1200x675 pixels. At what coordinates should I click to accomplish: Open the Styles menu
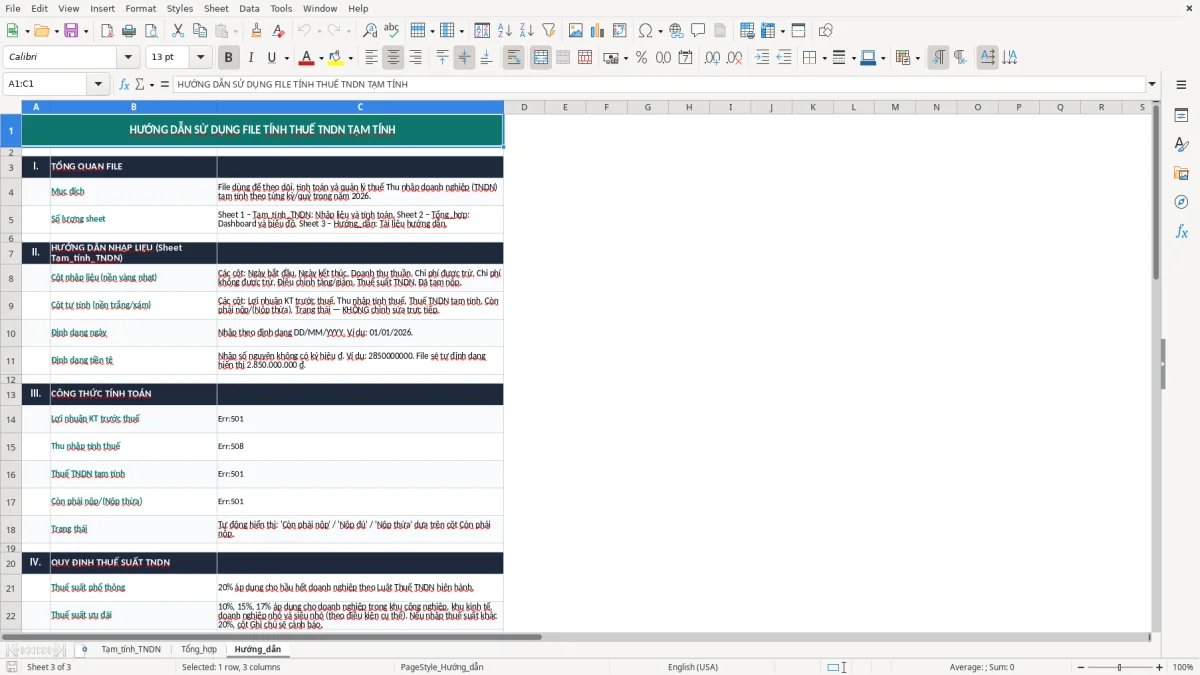tap(180, 8)
